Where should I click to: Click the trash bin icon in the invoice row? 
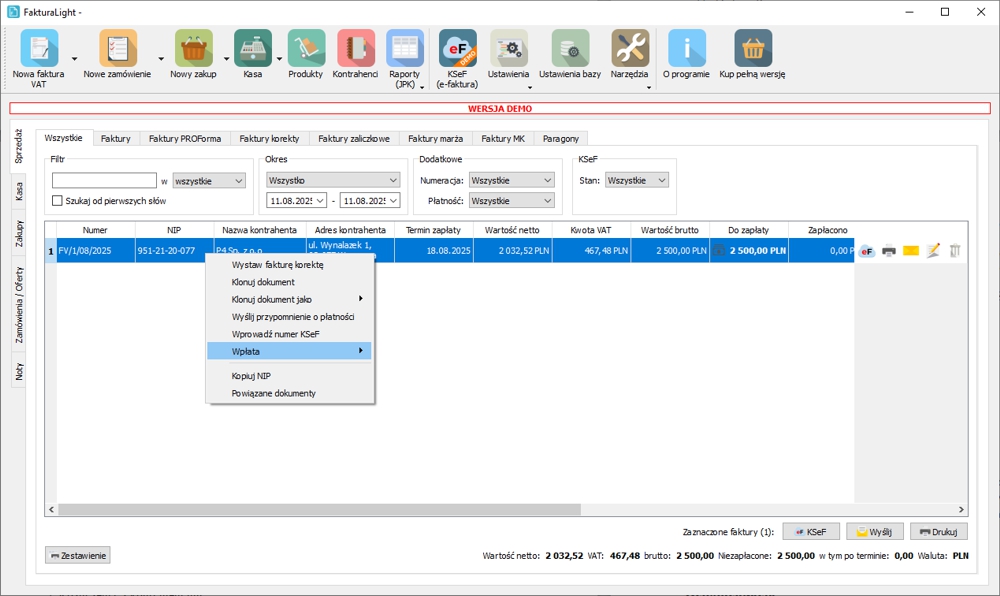pos(955,251)
